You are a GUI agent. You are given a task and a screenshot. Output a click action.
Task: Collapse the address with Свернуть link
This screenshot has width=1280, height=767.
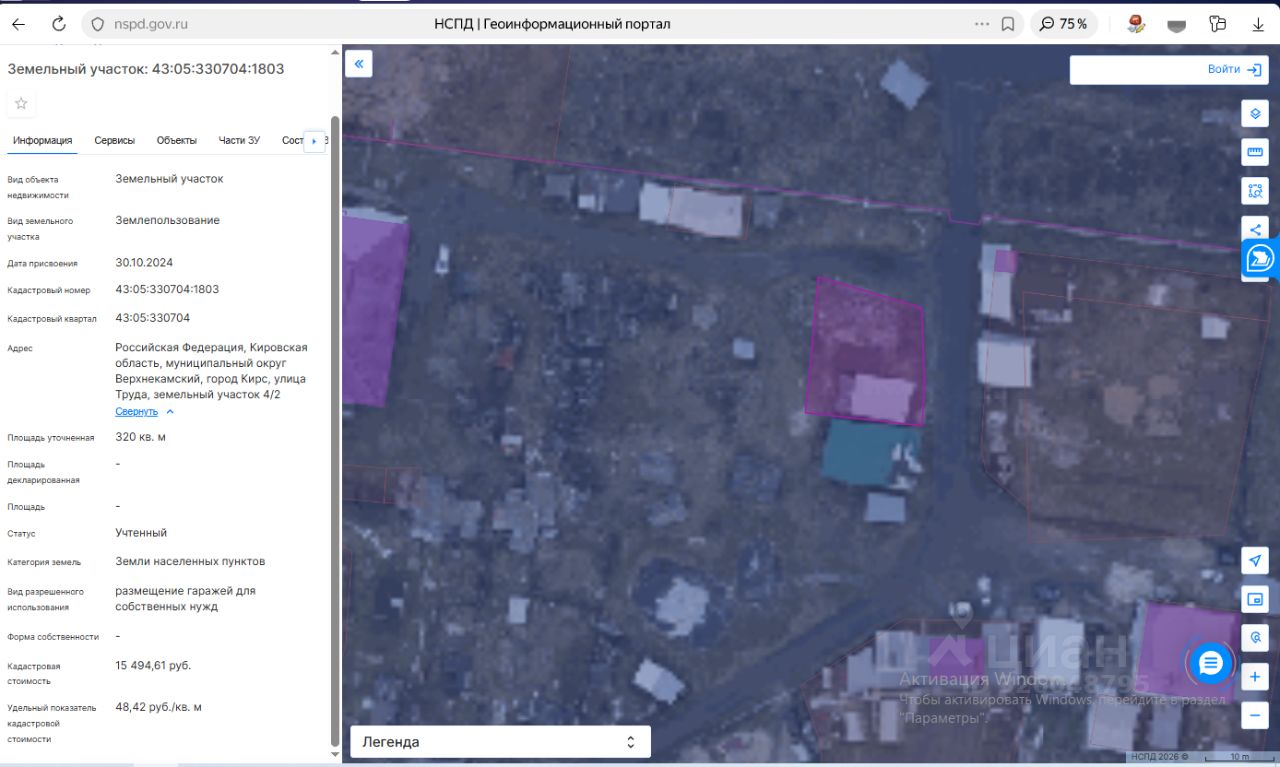136,411
